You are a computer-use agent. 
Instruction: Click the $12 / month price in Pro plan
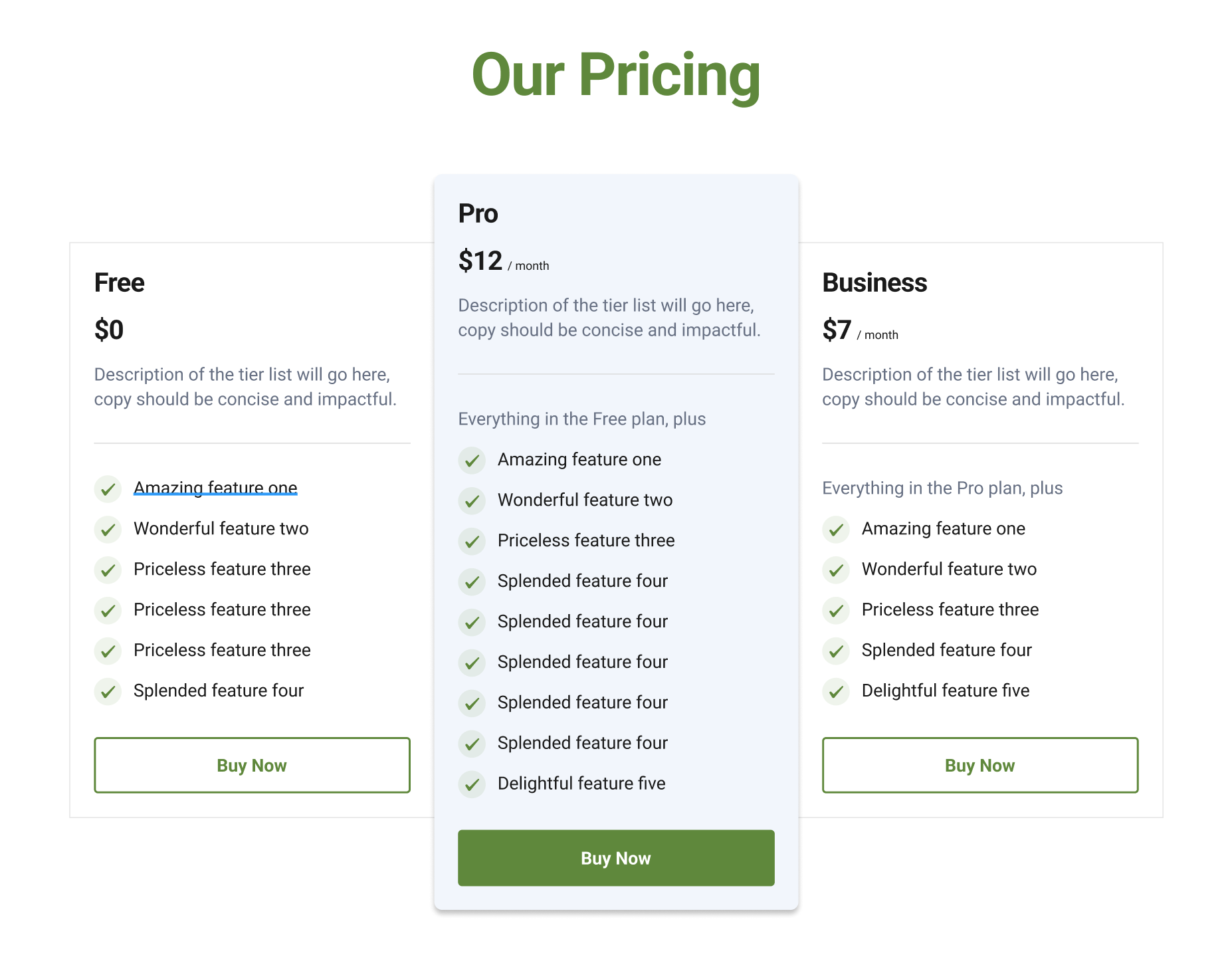coord(504,261)
